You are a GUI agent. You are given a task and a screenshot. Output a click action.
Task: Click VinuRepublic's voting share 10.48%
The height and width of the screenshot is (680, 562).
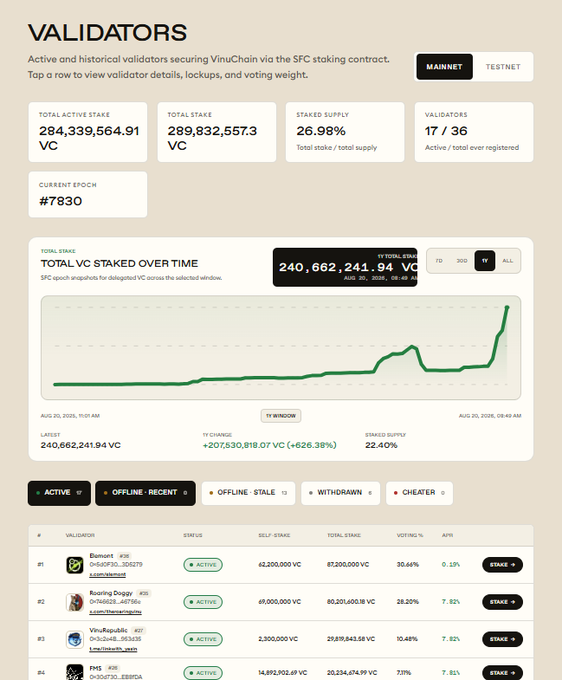coord(407,639)
